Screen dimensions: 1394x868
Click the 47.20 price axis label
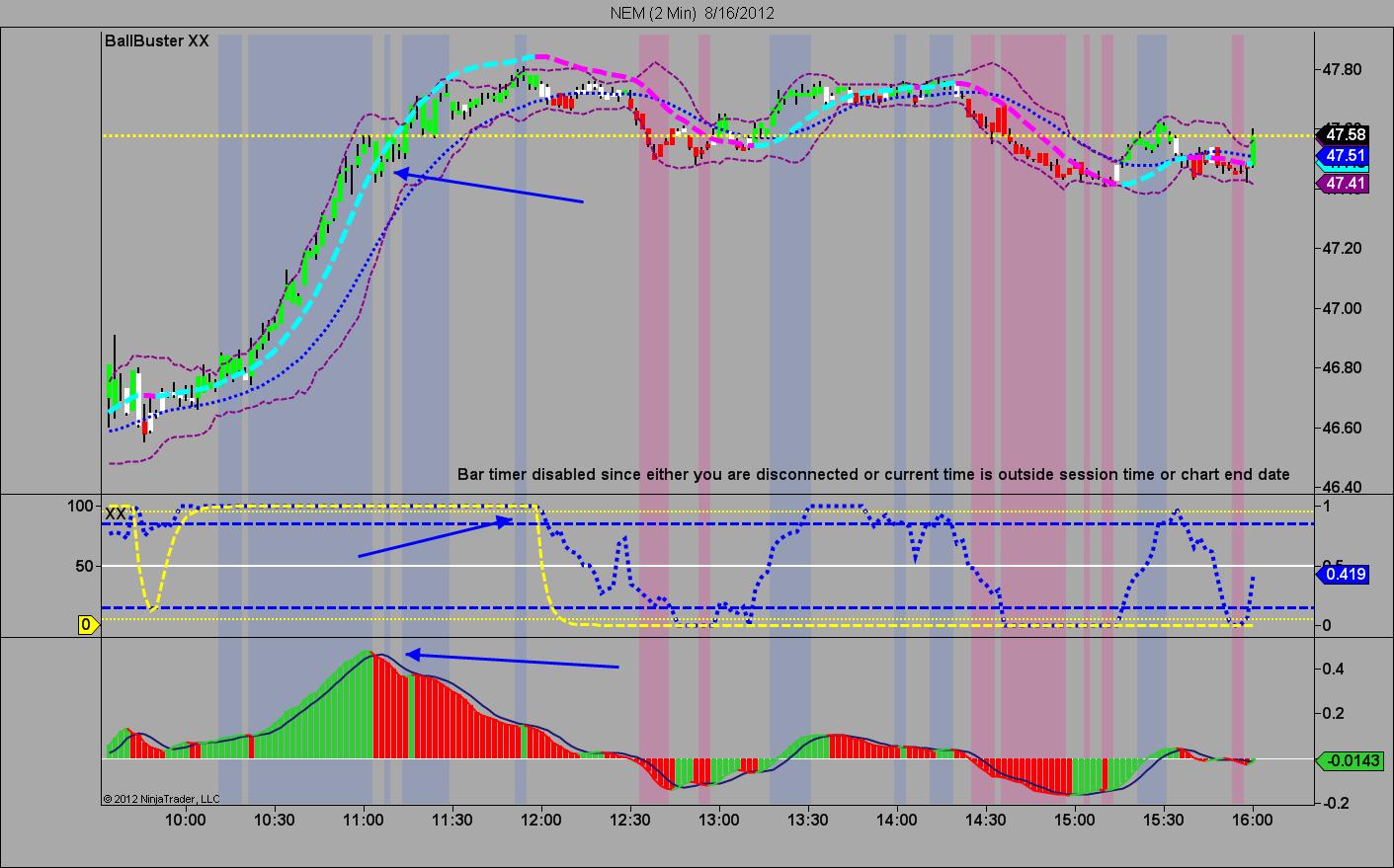1343,248
